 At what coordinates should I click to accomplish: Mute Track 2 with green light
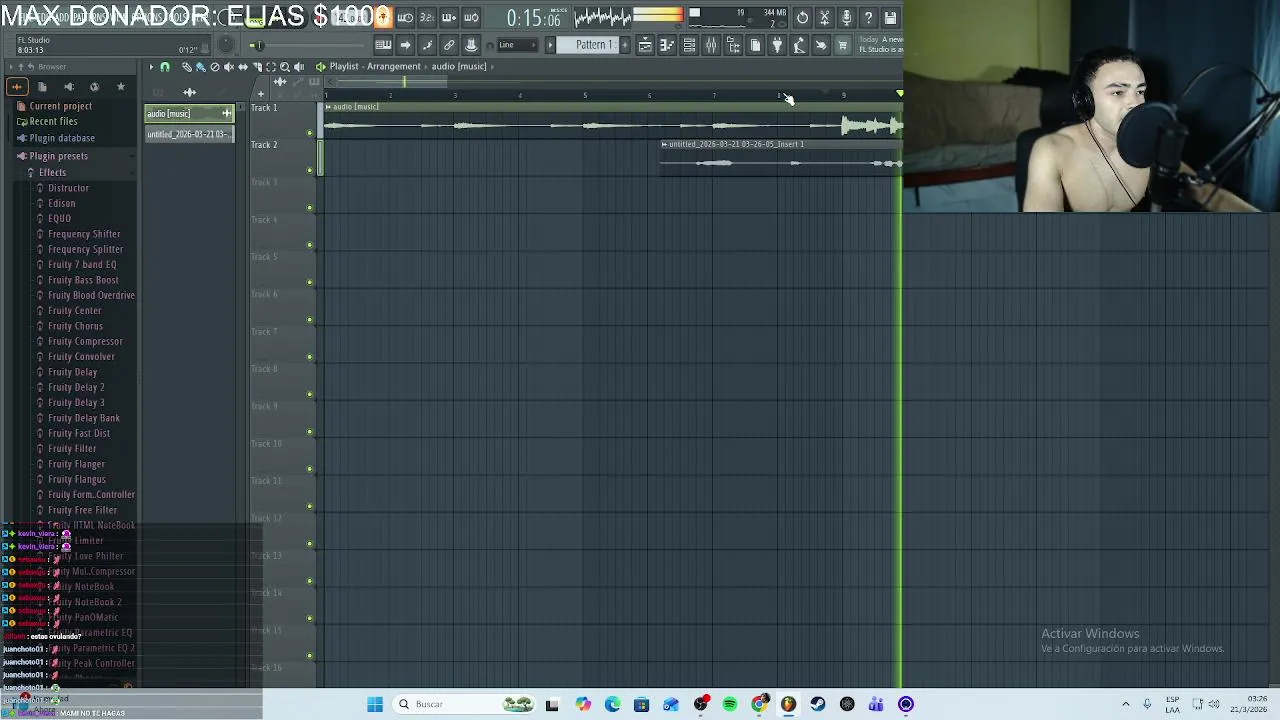[x=310, y=170]
